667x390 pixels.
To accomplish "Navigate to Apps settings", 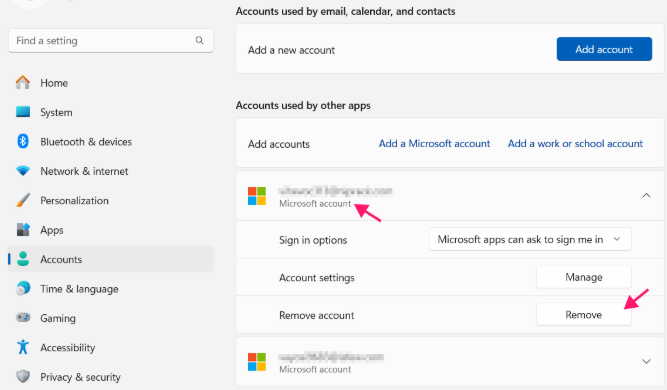I will coord(111,230).
